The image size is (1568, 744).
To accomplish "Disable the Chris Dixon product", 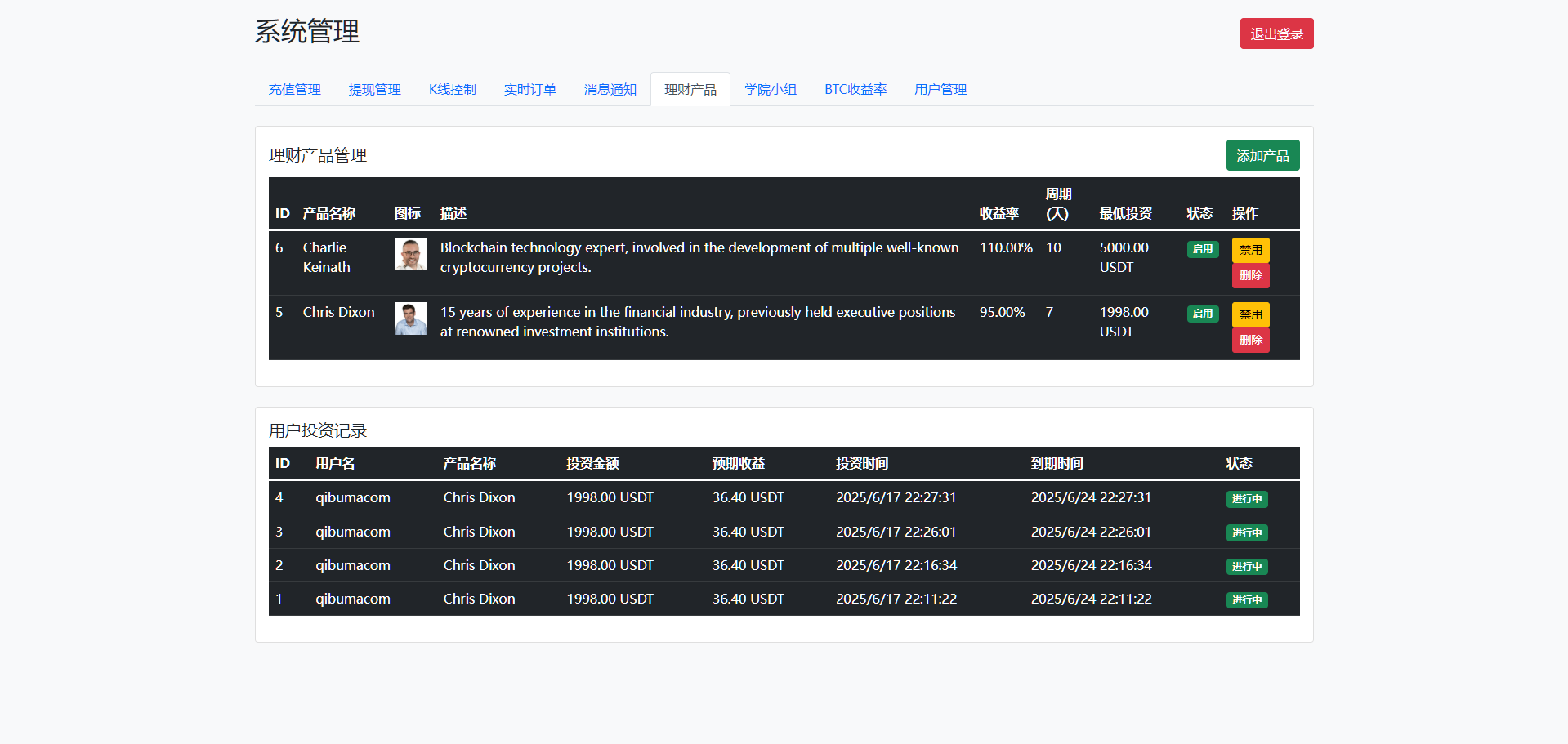I will 1250,314.
